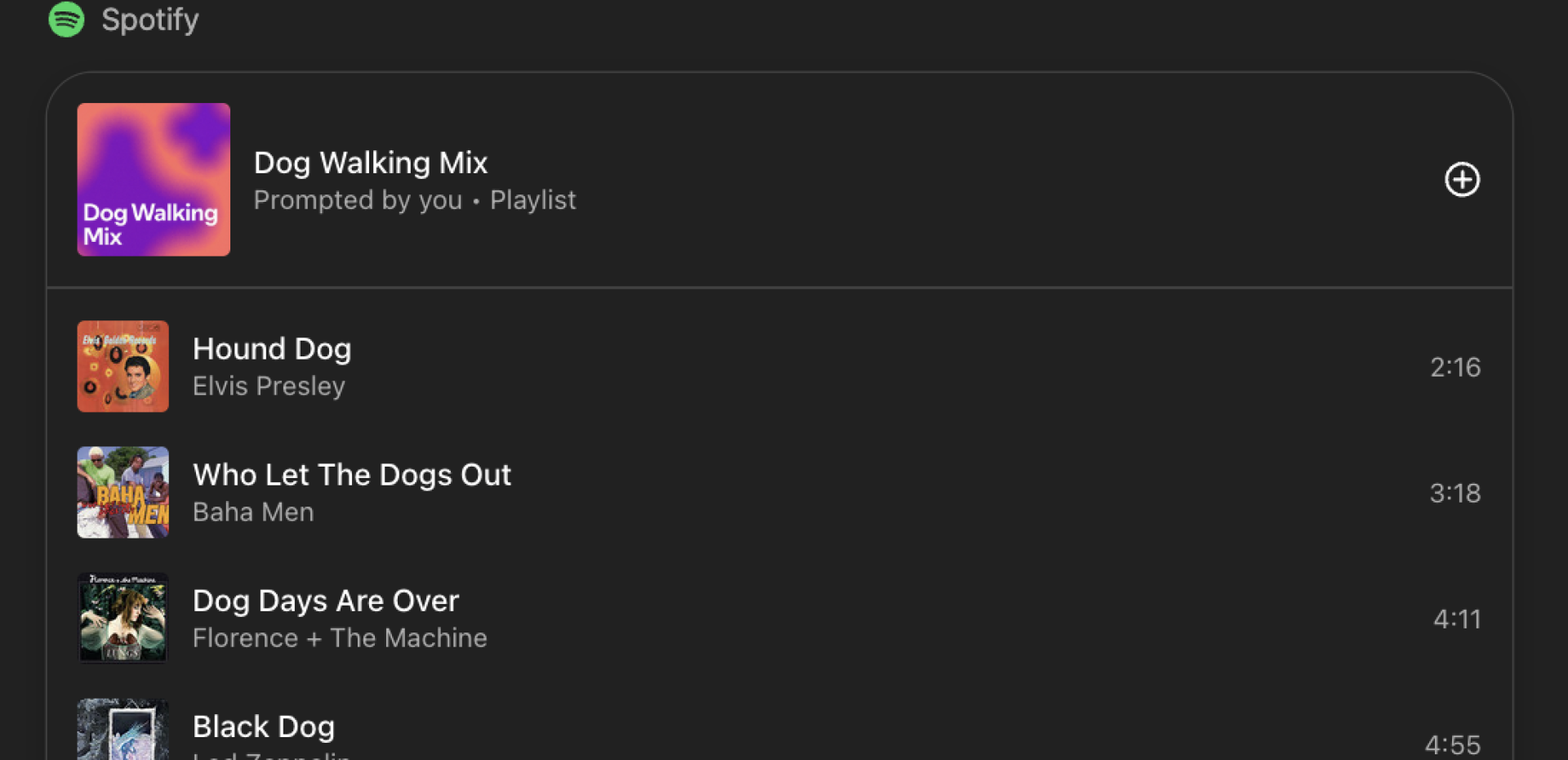Click the green Spotify logo icon
Viewport: 1568px width, 760px height.
[x=66, y=19]
